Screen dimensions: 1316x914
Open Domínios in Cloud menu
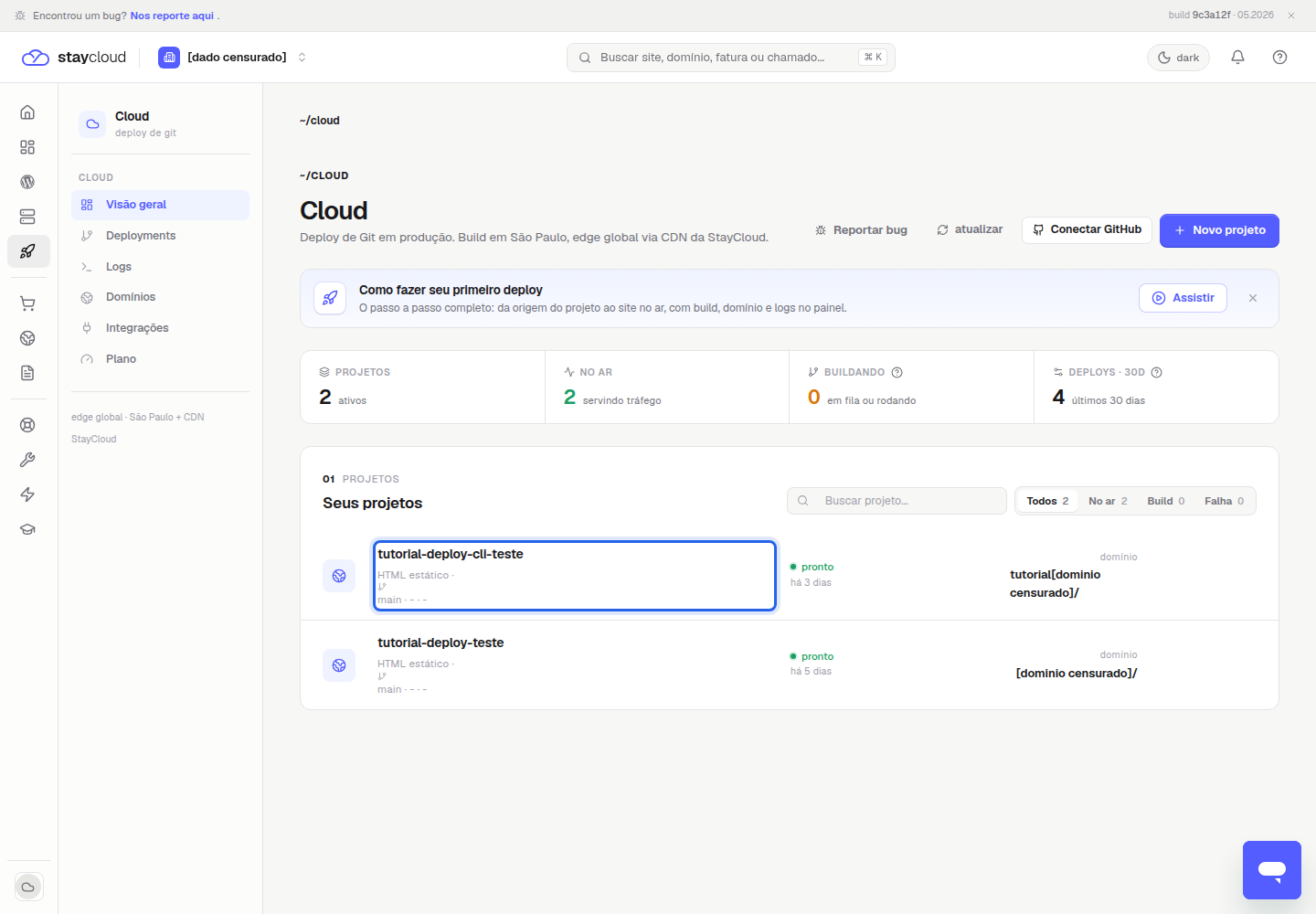pos(160,297)
